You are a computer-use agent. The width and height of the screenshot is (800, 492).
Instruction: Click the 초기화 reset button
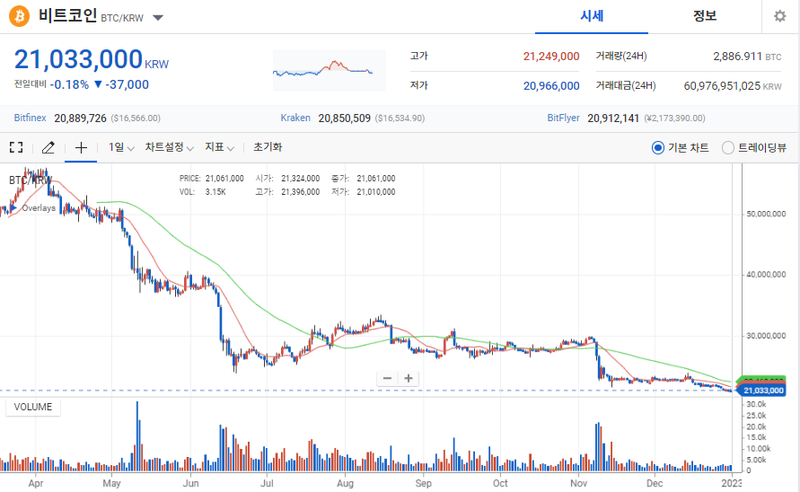tap(267, 147)
